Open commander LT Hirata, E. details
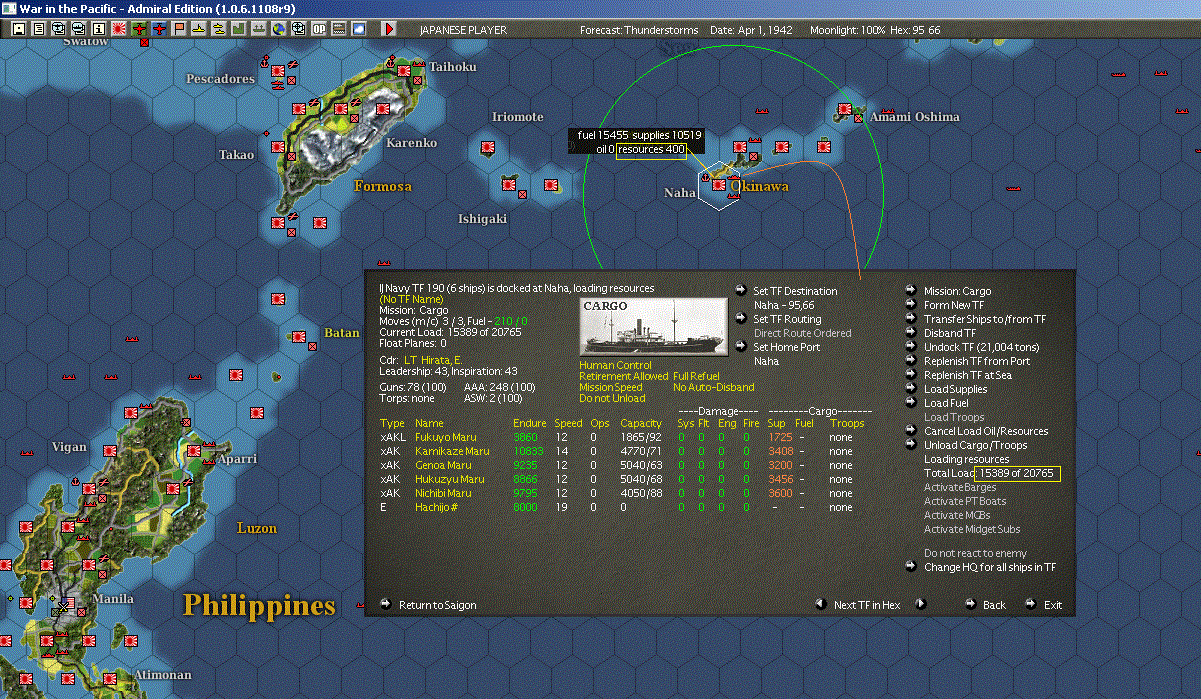The width and height of the screenshot is (1201, 699). coord(433,360)
